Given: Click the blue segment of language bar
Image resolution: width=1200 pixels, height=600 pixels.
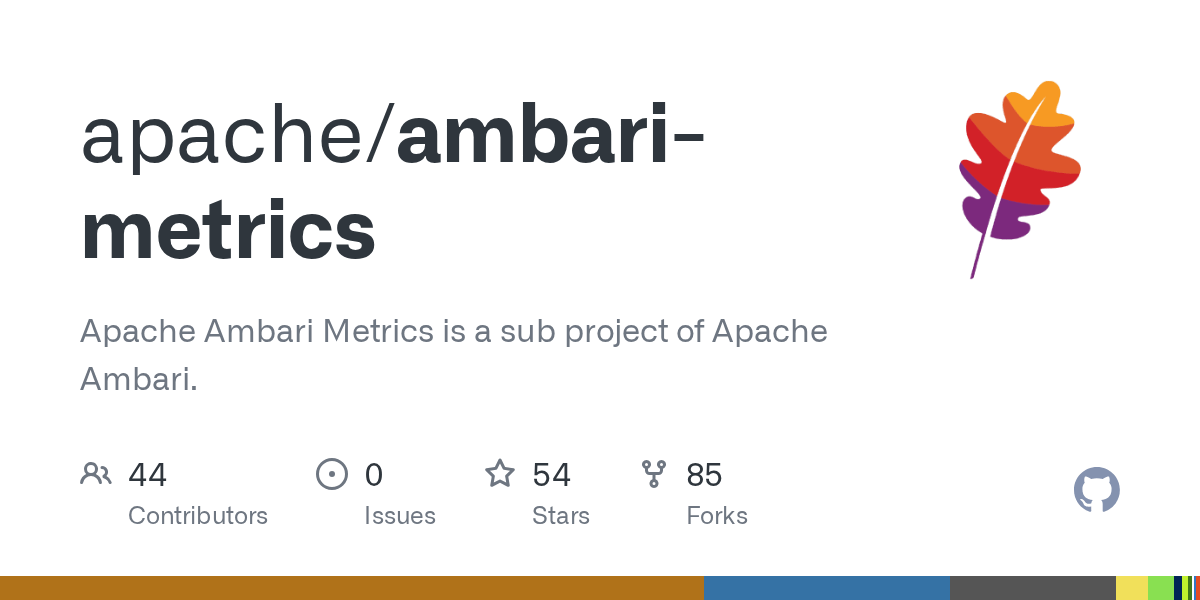Looking at the screenshot, I should click(x=827, y=588).
